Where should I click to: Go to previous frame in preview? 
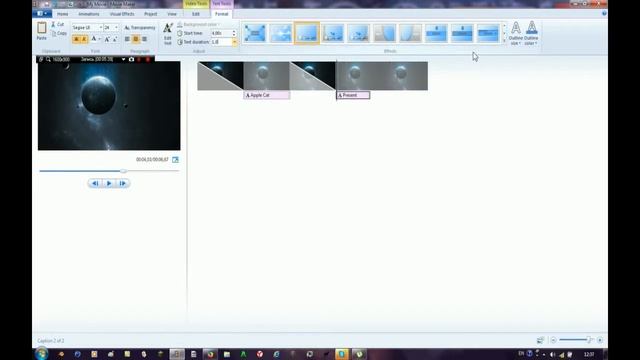[x=95, y=183]
